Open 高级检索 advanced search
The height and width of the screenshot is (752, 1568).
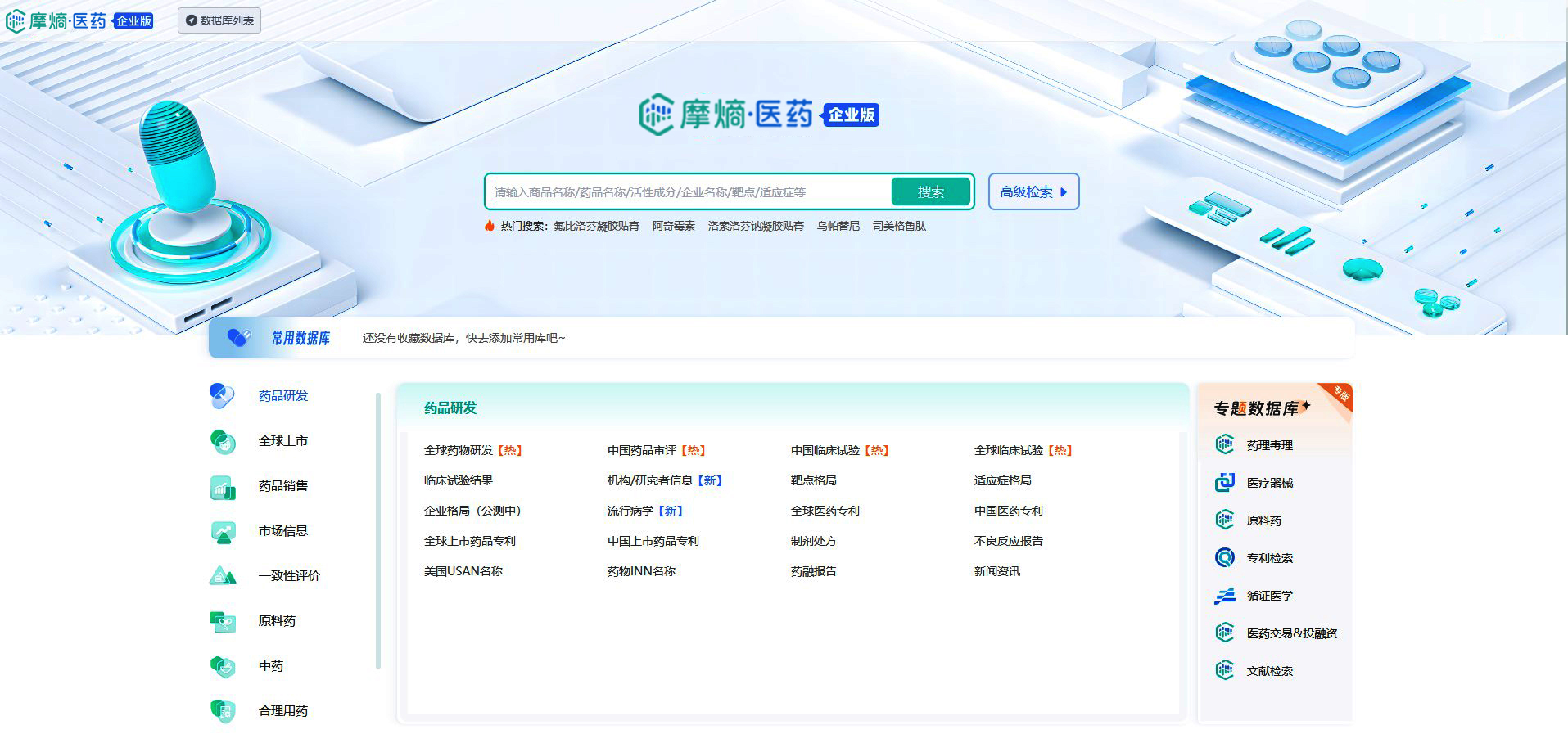click(1033, 191)
